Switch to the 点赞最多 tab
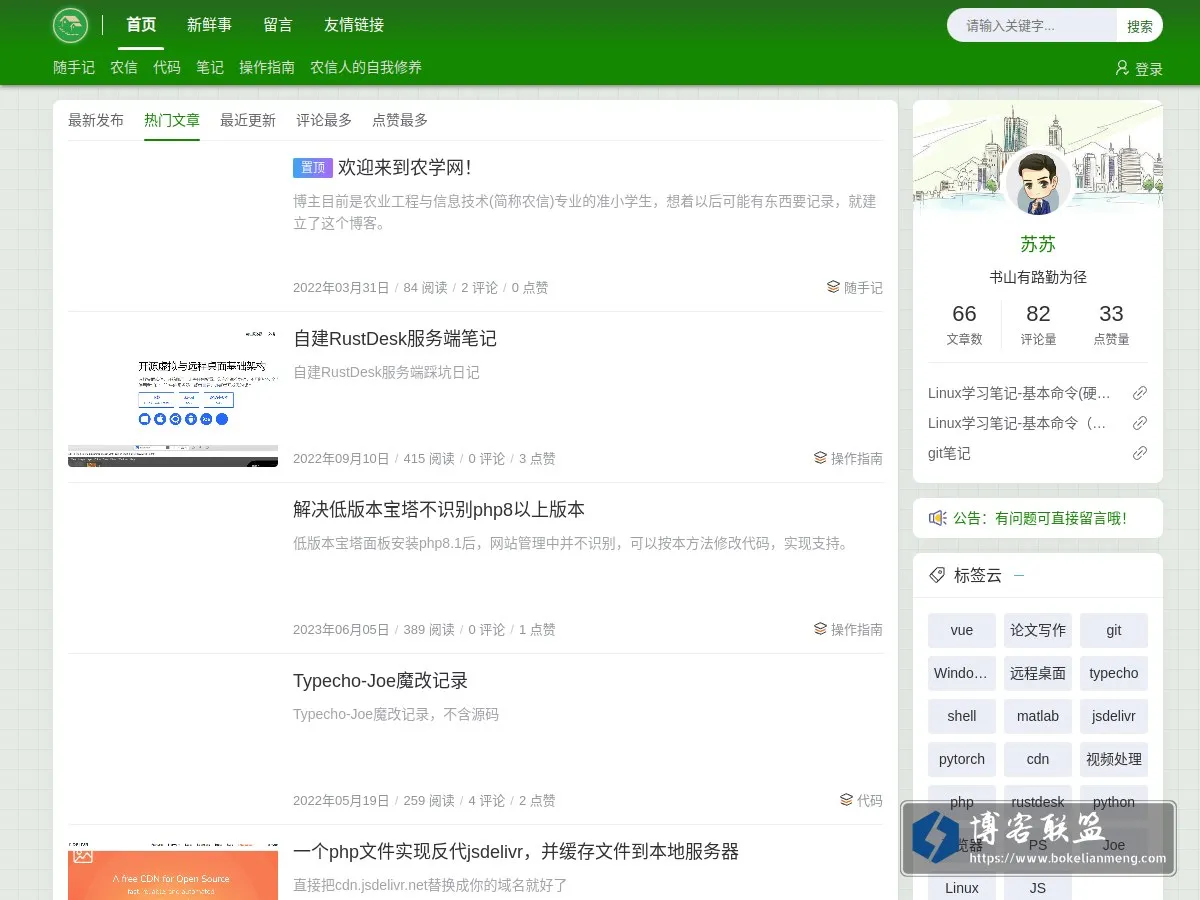Screen dimensions: 1200x900 coord(400,120)
